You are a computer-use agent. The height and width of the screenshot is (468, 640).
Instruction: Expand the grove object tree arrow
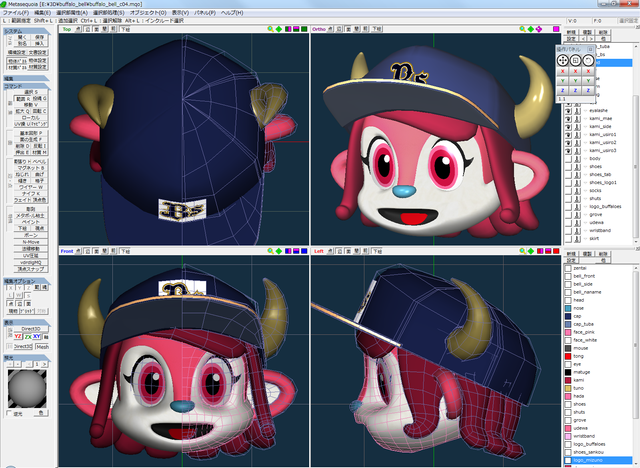[585, 214]
